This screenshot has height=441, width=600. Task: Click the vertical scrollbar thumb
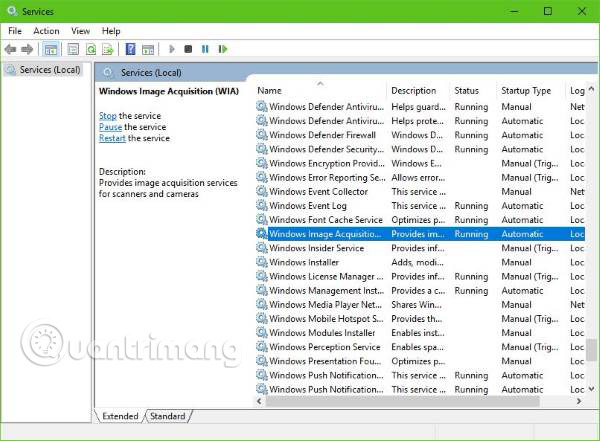click(591, 350)
